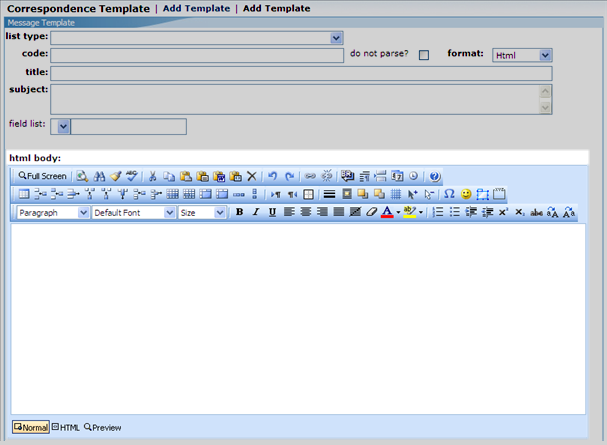Click the Insert Table icon
Image resolution: width=607 pixels, height=445 pixels.
(24, 194)
